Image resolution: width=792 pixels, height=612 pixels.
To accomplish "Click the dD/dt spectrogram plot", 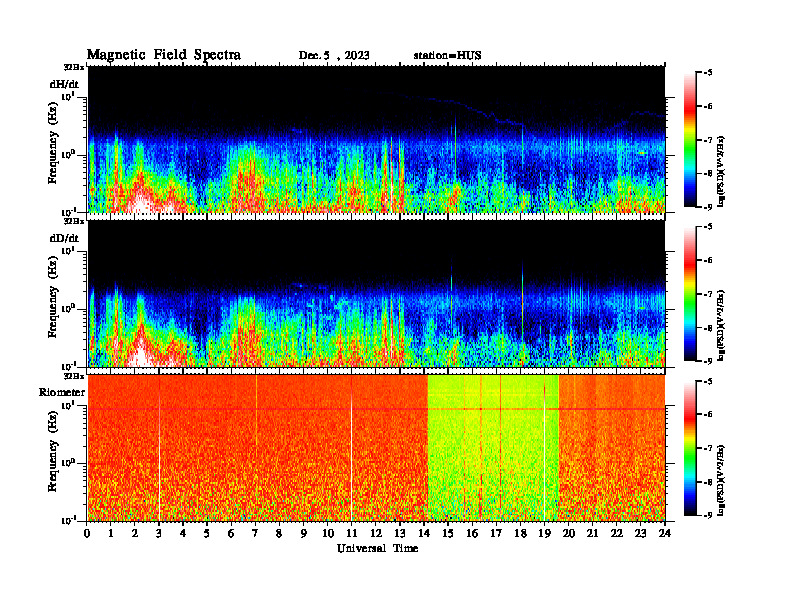I will 376,294.
